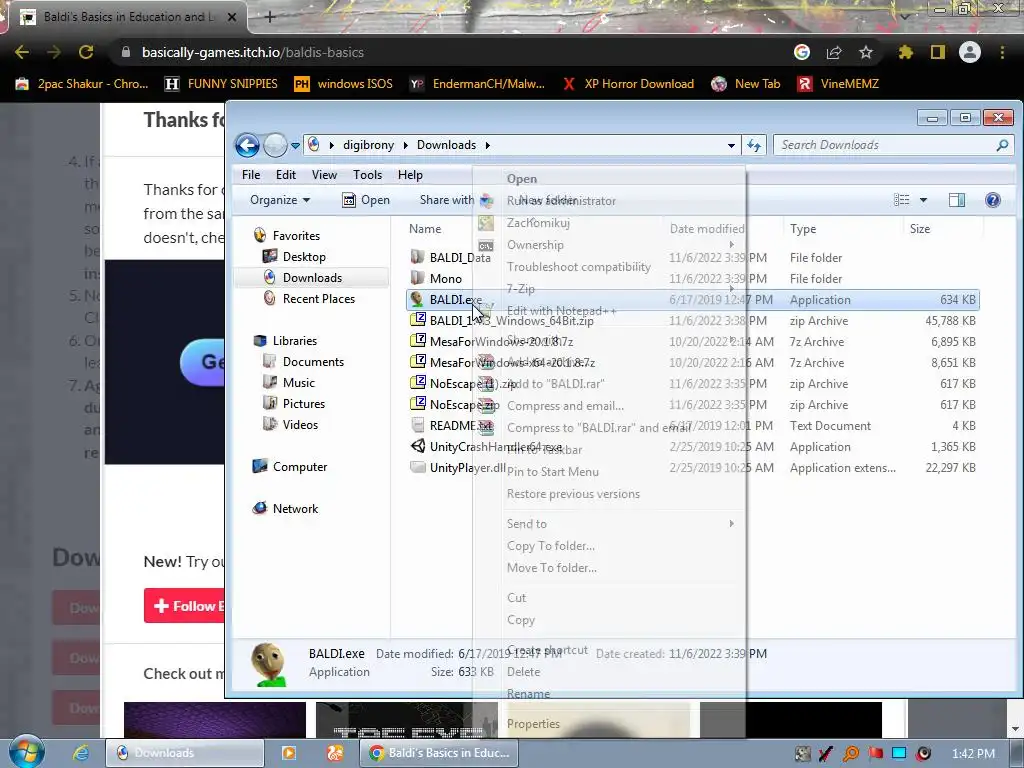Click the Windows Start orb
1024x768 pixels.
pyautogui.click(x=27, y=752)
